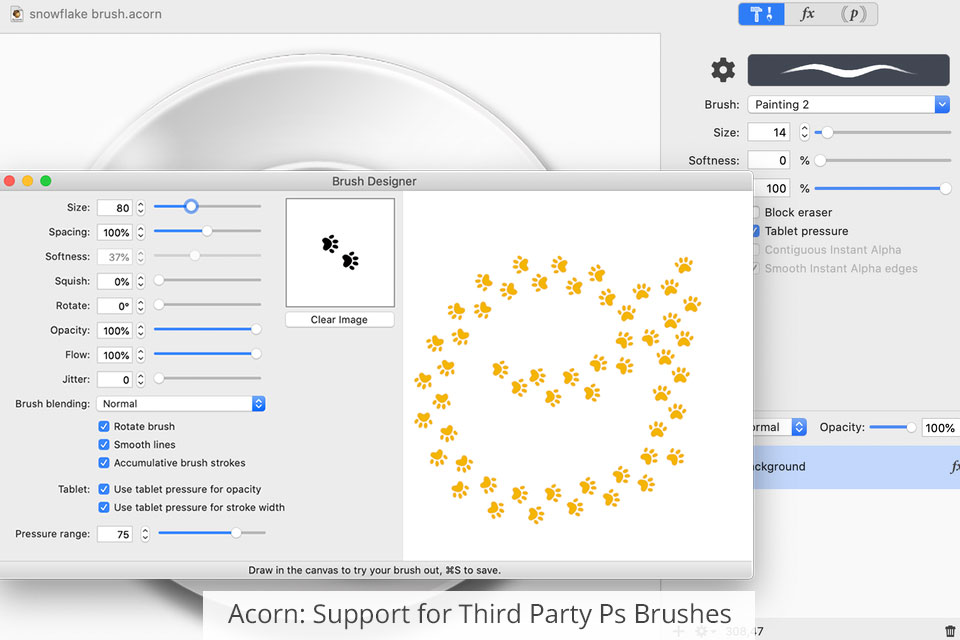Click the Softness field showing 37%
The image size is (960, 640).
(x=115, y=257)
